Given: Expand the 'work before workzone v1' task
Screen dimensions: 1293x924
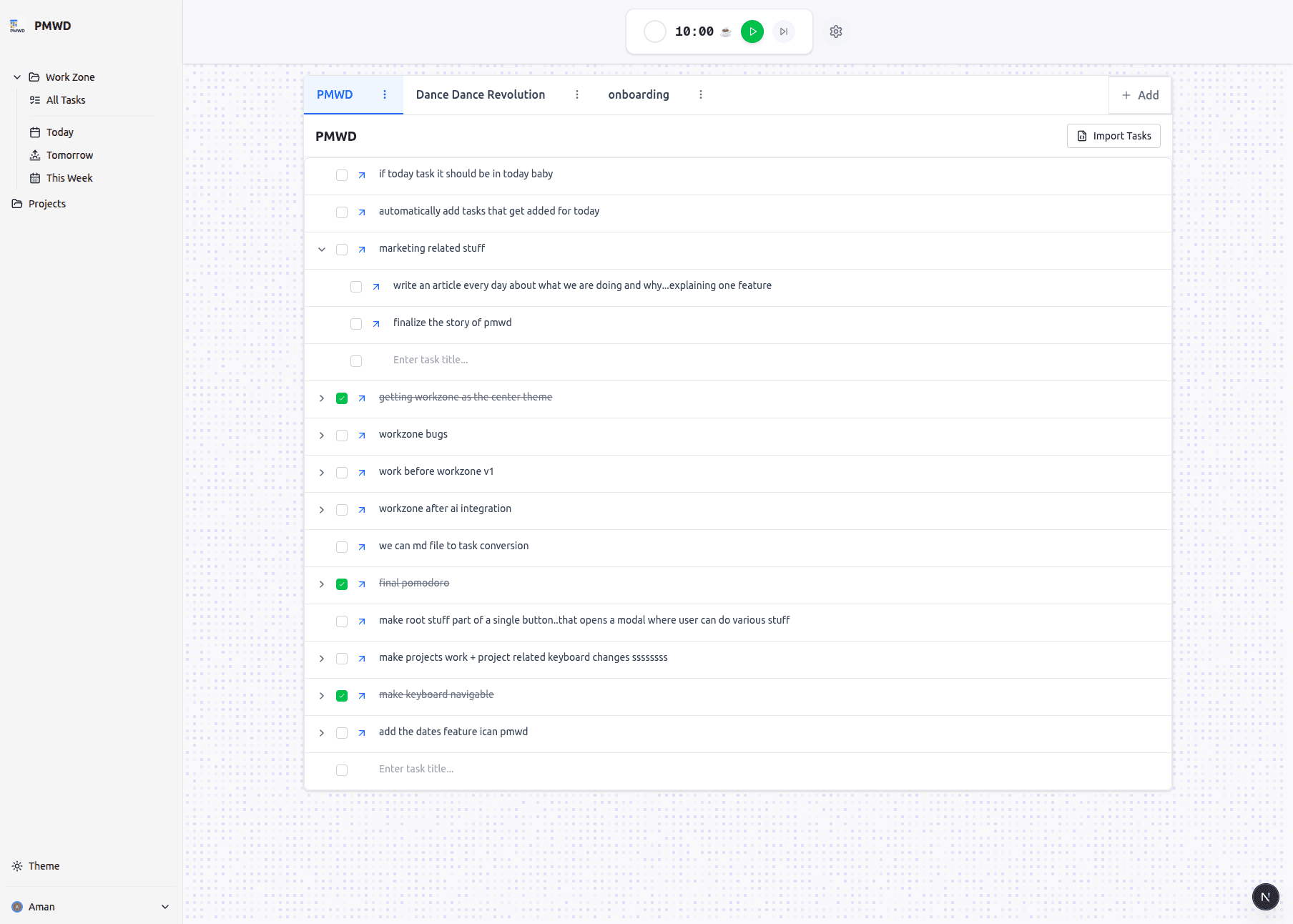Looking at the screenshot, I should coord(322,473).
